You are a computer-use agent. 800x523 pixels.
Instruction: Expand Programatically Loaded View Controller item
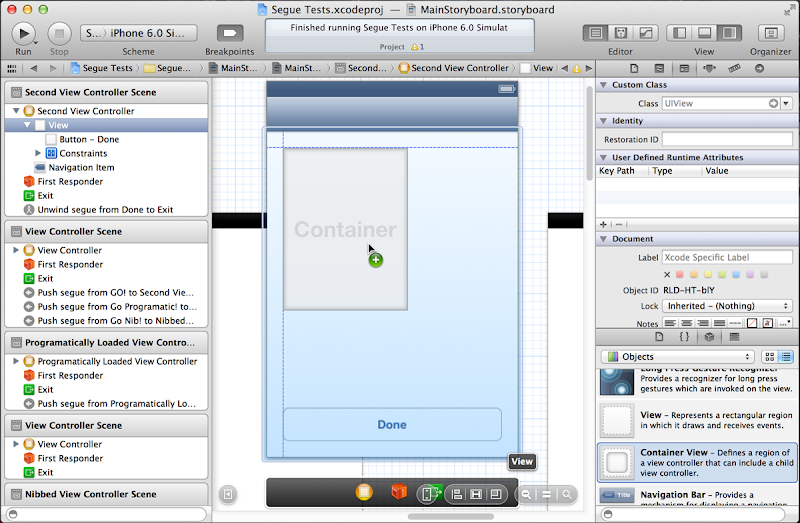tap(16, 361)
